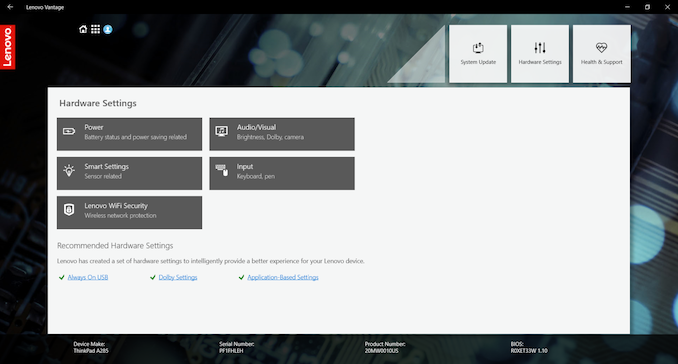The width and height of the screenshot is (678, 364).
Task: Open Smart Settings sensor tile
Action: 129,173
